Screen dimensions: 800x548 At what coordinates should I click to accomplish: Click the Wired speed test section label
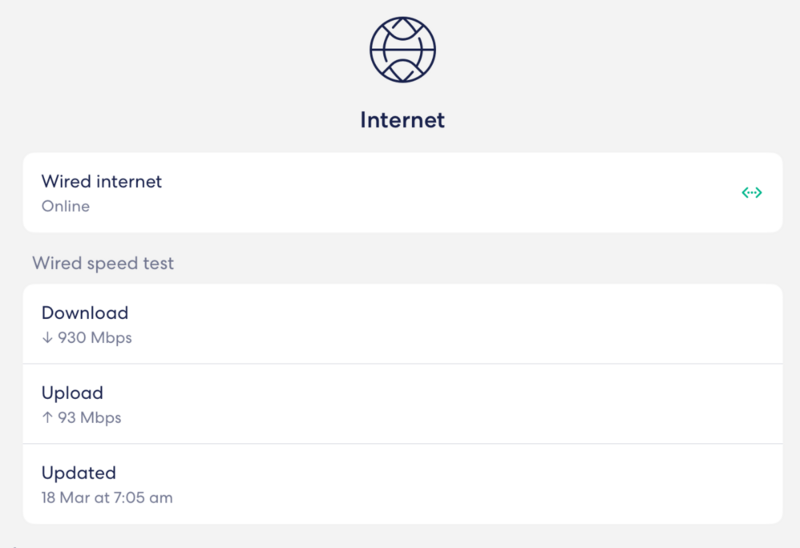pos(103,264)
